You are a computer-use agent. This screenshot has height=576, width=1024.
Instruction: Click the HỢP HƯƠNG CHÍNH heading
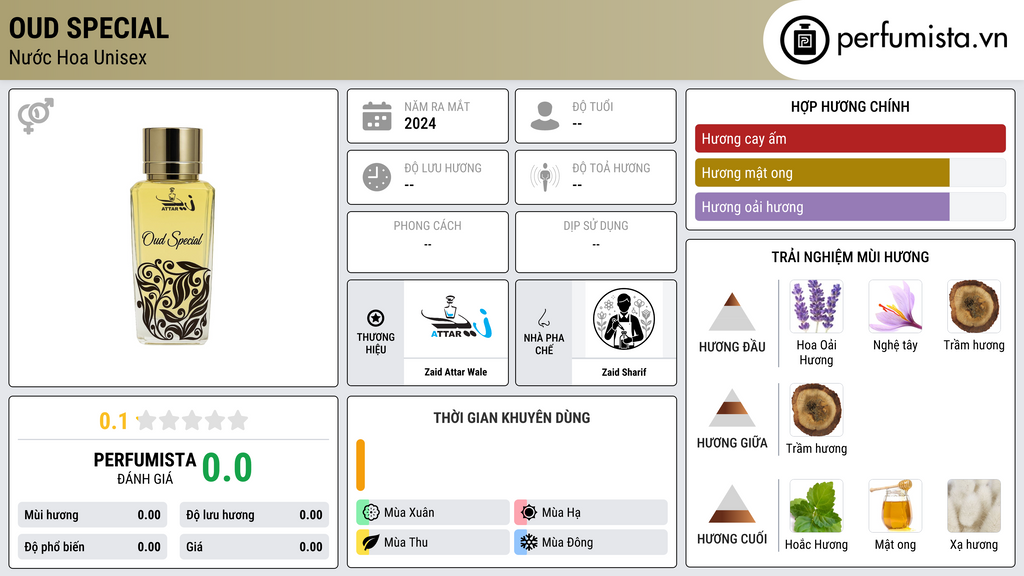click(x=850, y=106)
